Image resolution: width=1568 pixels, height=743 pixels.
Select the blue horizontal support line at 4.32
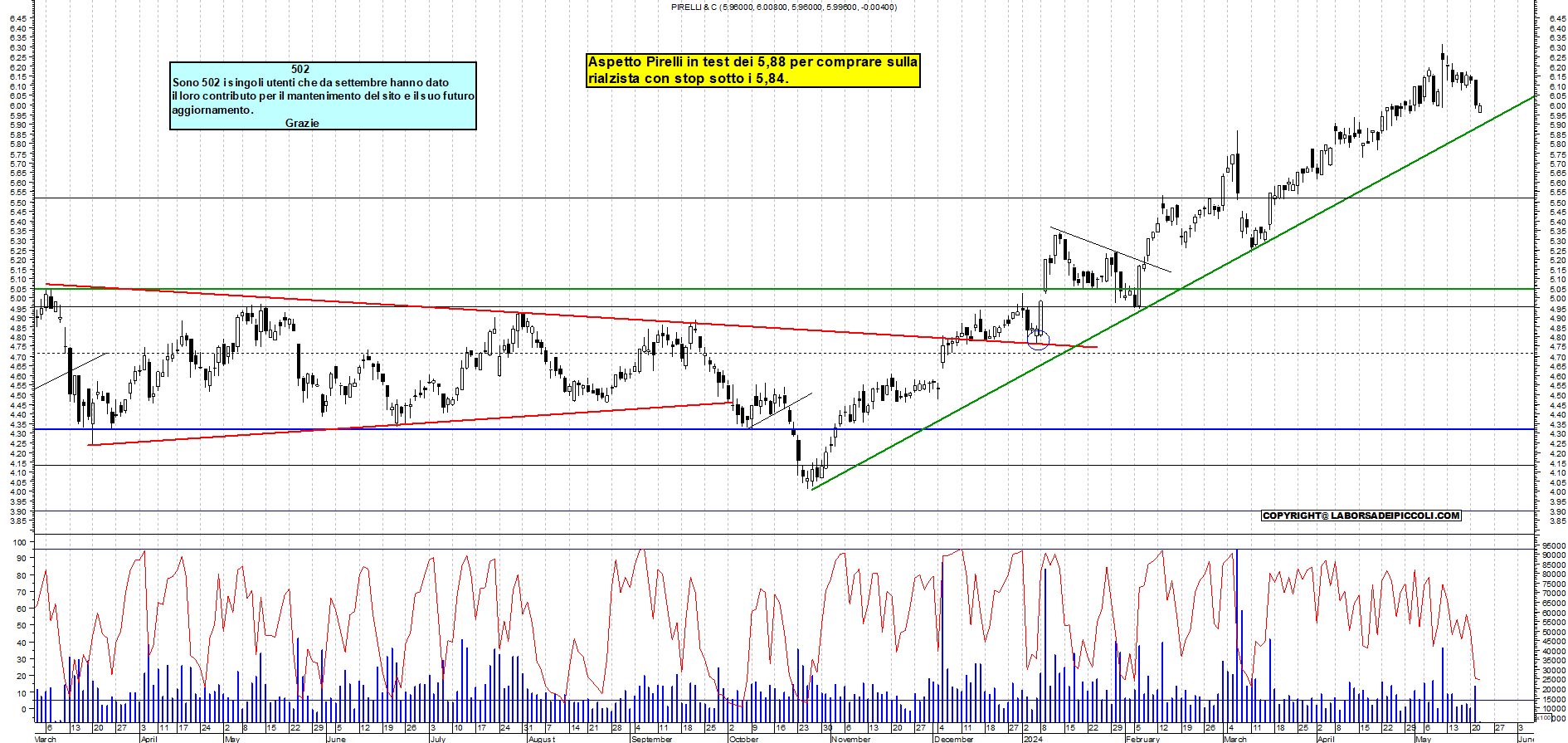[x=784, y=429]
